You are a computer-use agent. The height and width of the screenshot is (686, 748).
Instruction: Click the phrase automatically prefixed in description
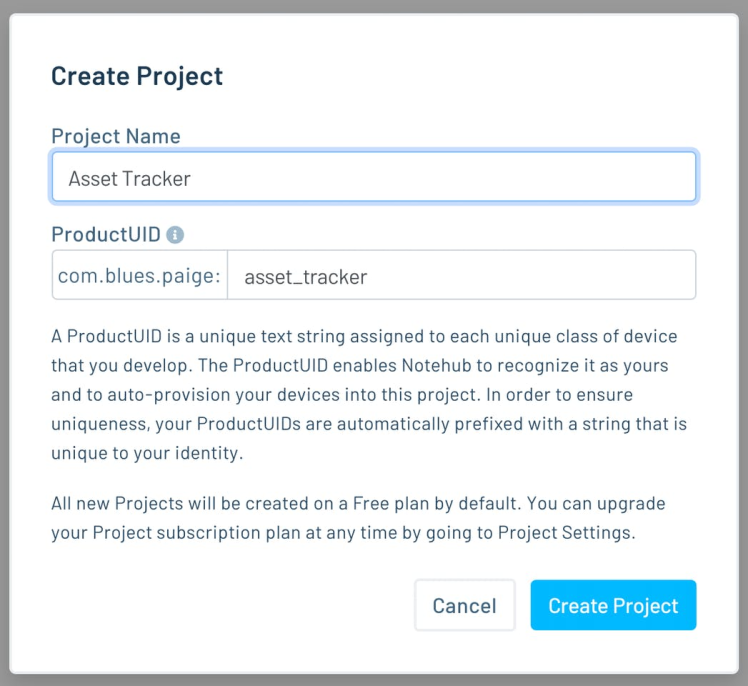pos(402,425)
